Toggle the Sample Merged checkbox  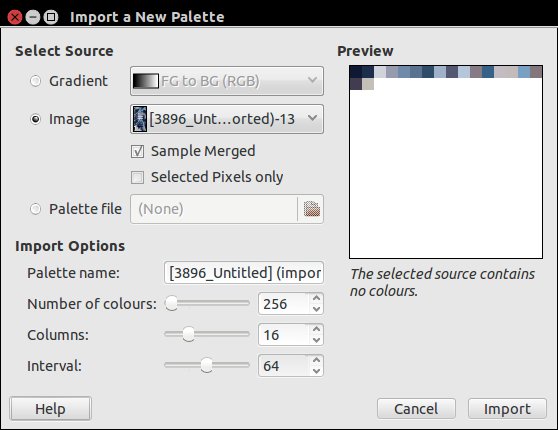[137, 151]
